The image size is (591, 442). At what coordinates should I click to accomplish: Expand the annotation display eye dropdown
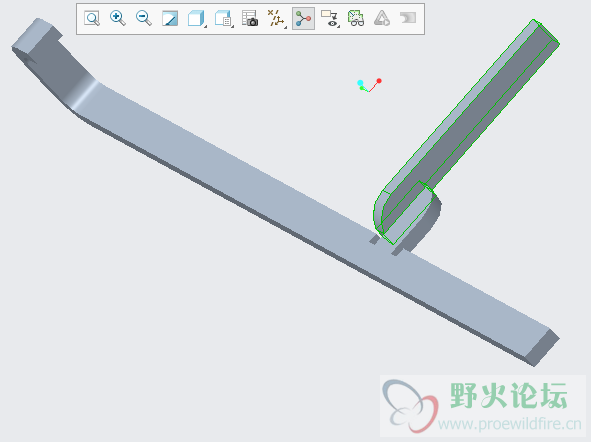(330, 18)
